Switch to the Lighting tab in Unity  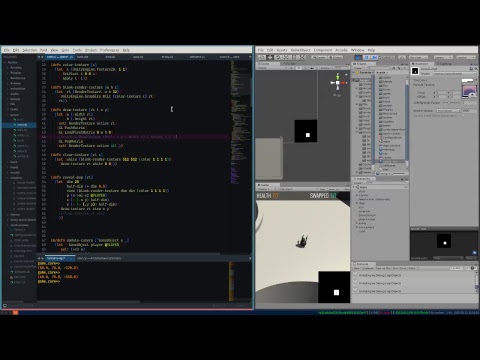pyautogui.click(x=444, y=63)
